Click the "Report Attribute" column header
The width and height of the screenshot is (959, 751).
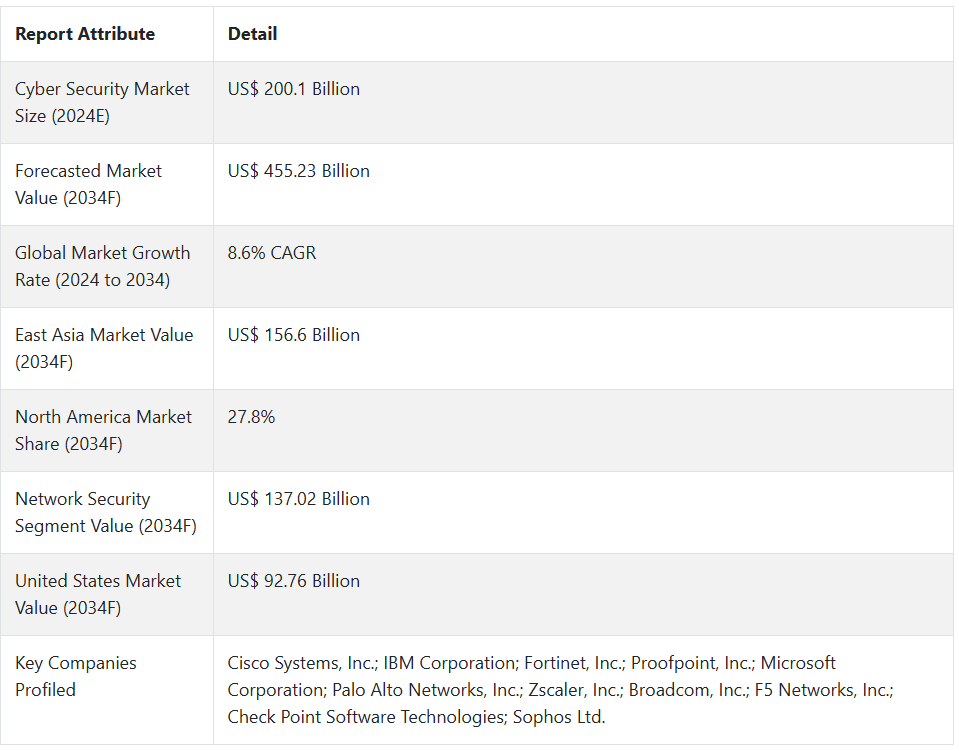[85, 34]
